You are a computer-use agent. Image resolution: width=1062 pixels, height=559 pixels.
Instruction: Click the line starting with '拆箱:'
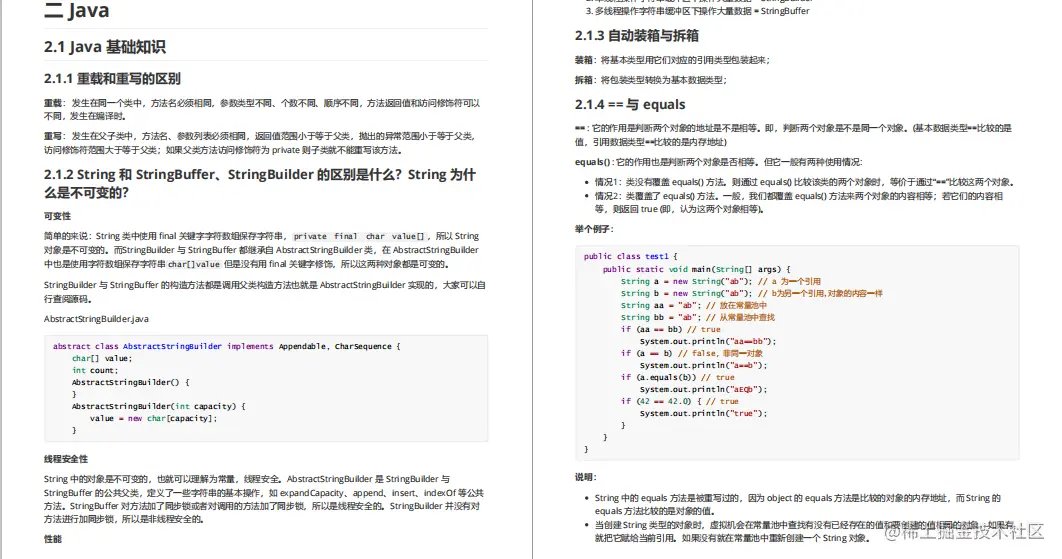651,80
